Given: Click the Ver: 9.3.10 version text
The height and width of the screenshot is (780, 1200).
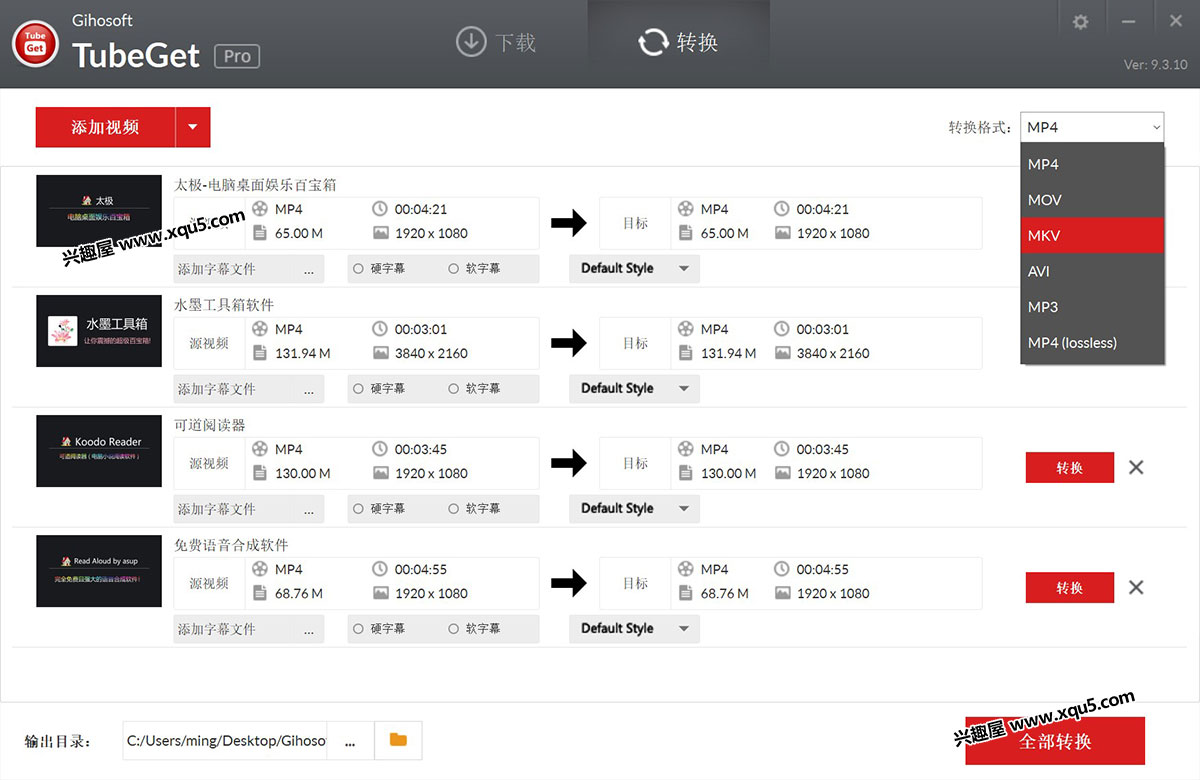Looking at the screenshot, I should [1156, 65].
